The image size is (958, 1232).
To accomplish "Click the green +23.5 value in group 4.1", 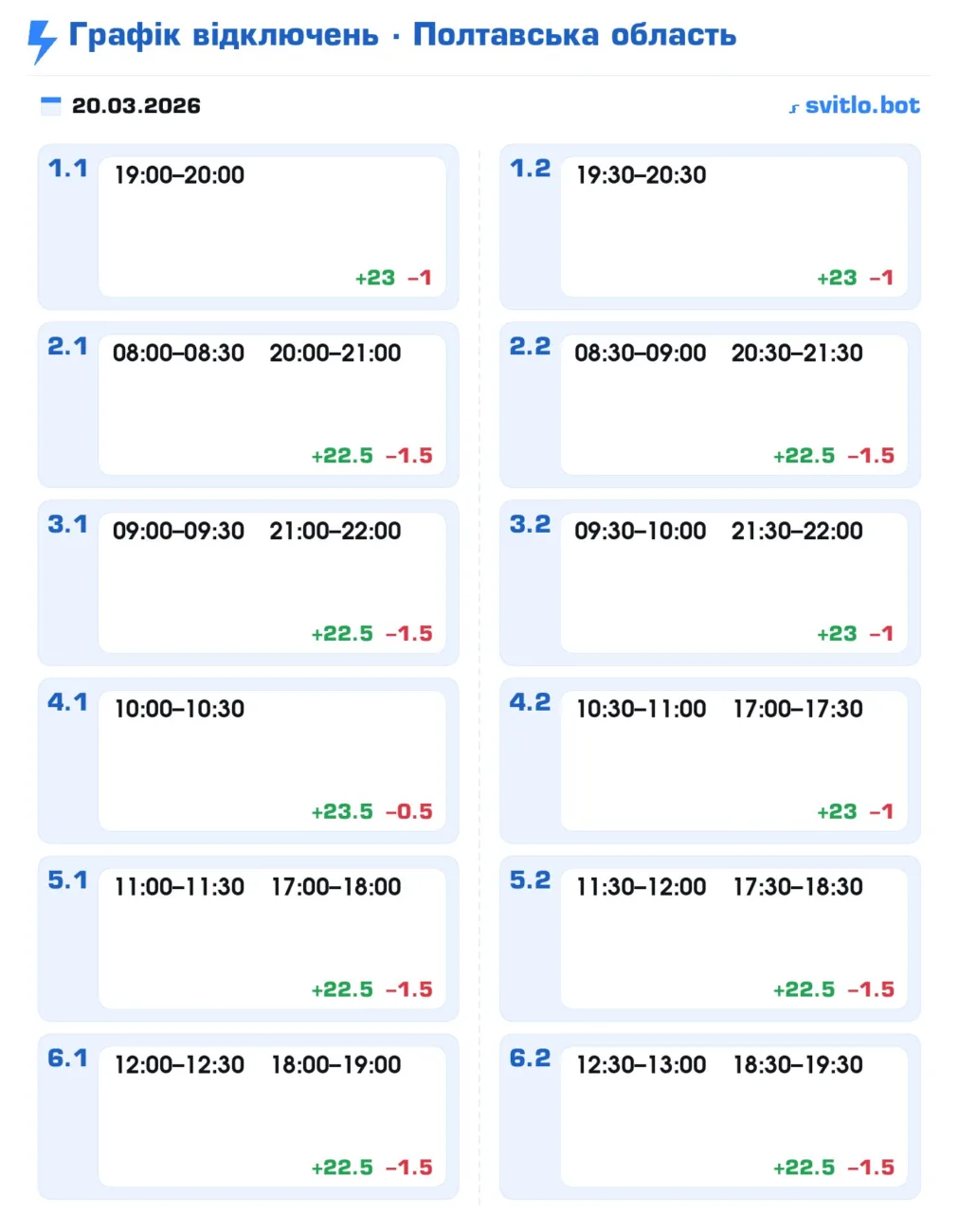I will pyautogui.click(x=342, y=812).
